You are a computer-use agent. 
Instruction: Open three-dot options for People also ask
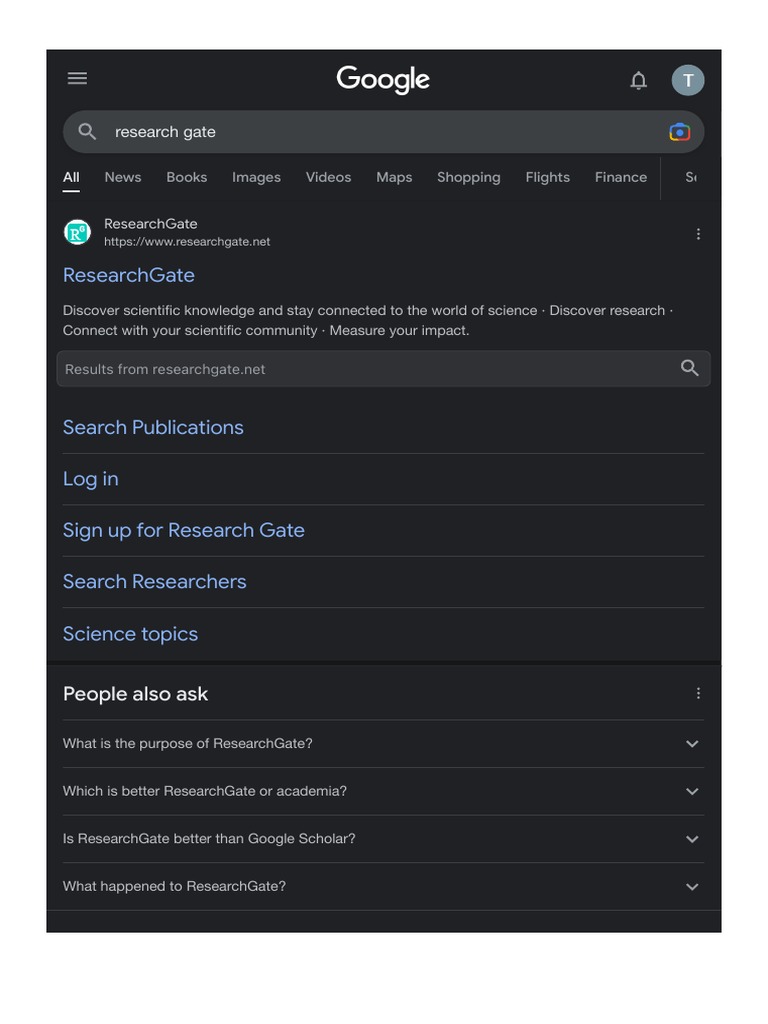[698, 693]
